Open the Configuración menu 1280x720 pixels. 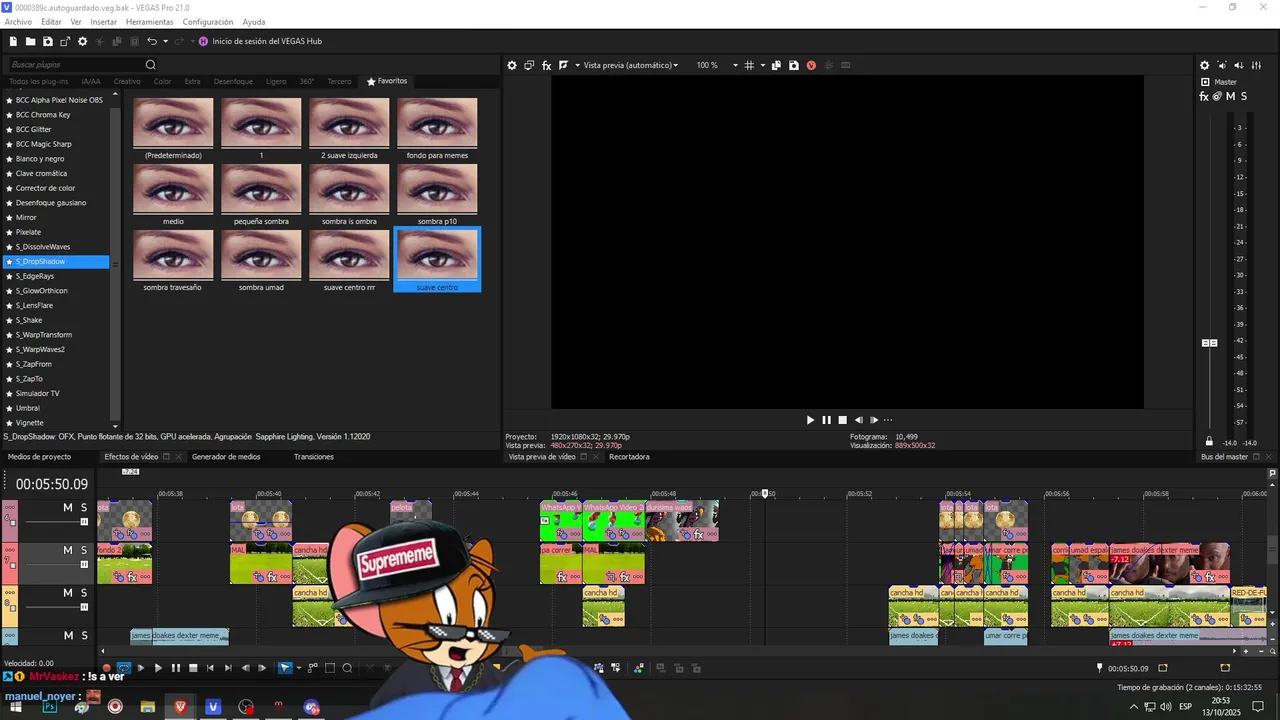pos(208,21)
